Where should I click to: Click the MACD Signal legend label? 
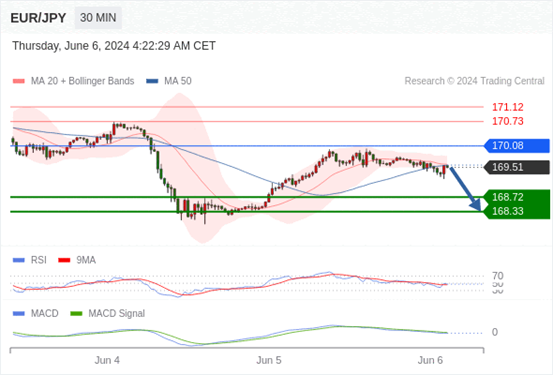click(116, 314)
